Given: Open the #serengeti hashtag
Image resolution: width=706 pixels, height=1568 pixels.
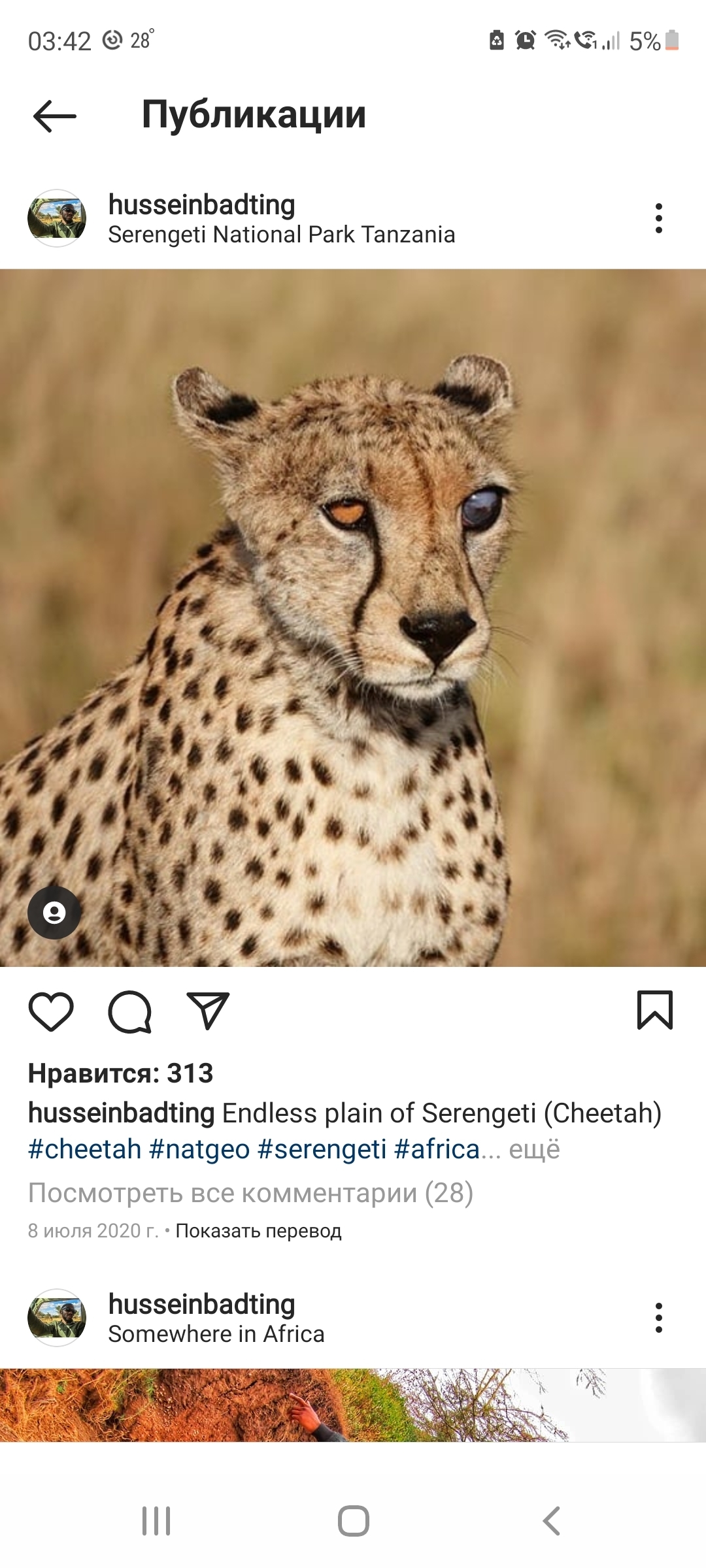Looking at the screenshot, I should click(x=322, y=1149).
